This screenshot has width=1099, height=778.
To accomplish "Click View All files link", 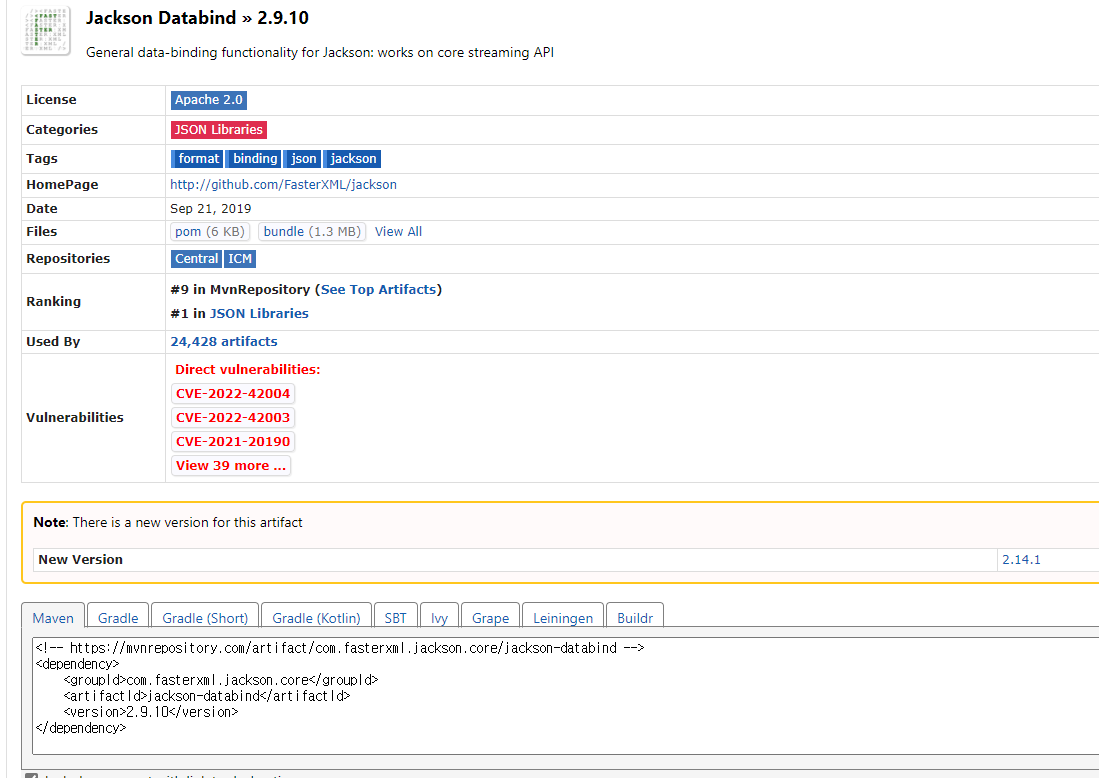I will [x=398, y=232].
